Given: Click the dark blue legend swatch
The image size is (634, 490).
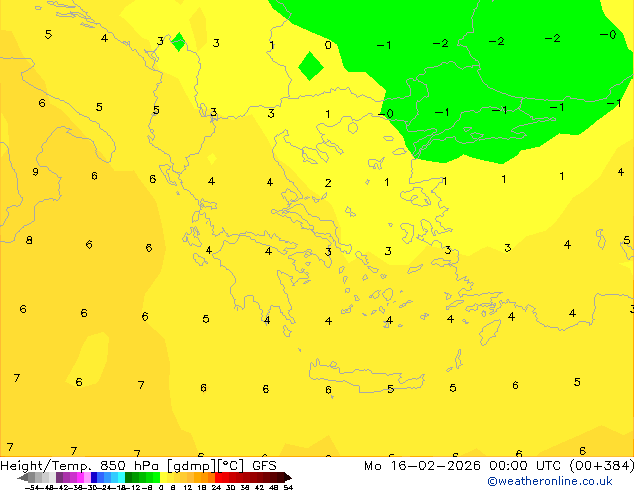Looking at the screenshot, I should click(x=94, y=477).
